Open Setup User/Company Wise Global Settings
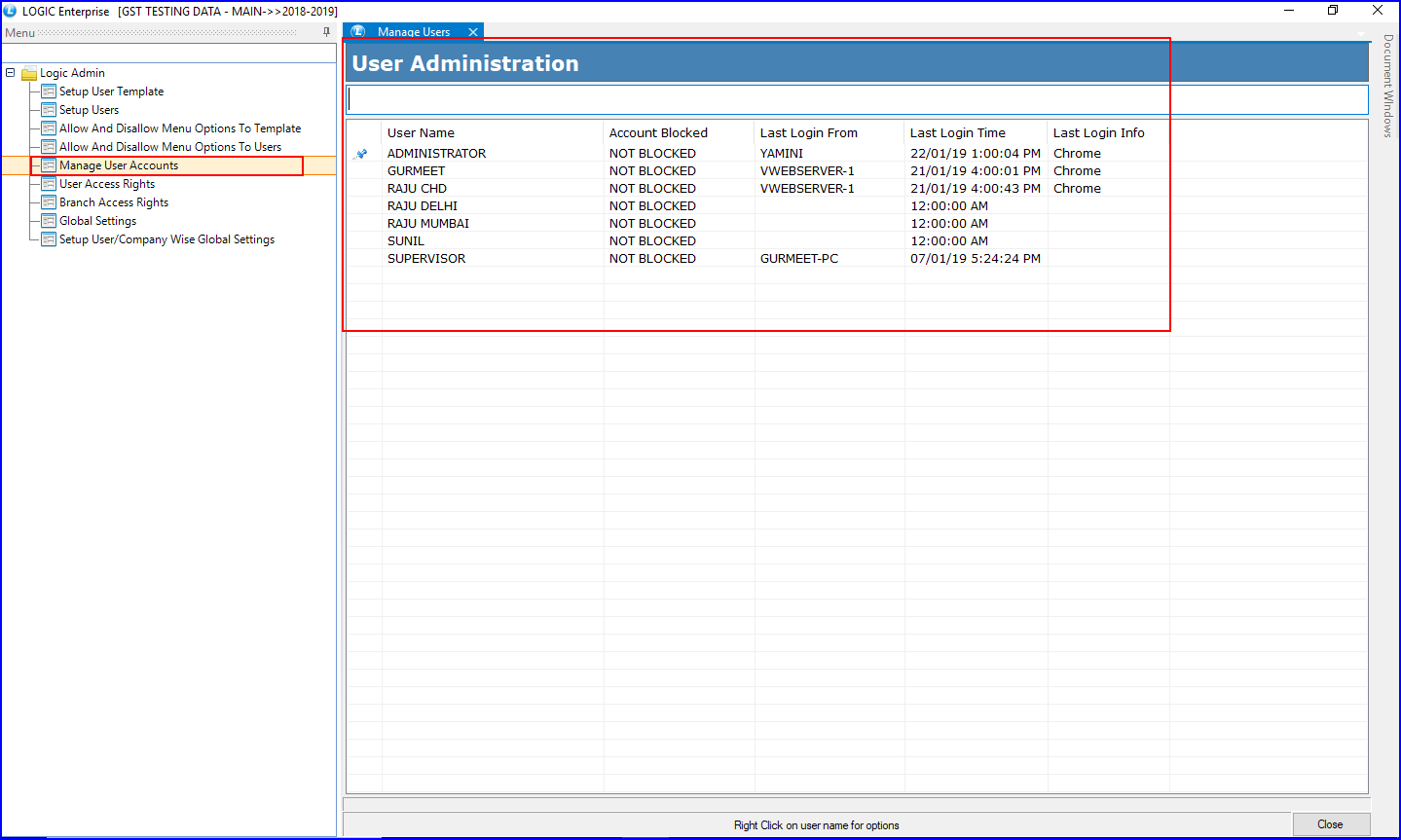The image size is (1401, 840). point(166,239)
